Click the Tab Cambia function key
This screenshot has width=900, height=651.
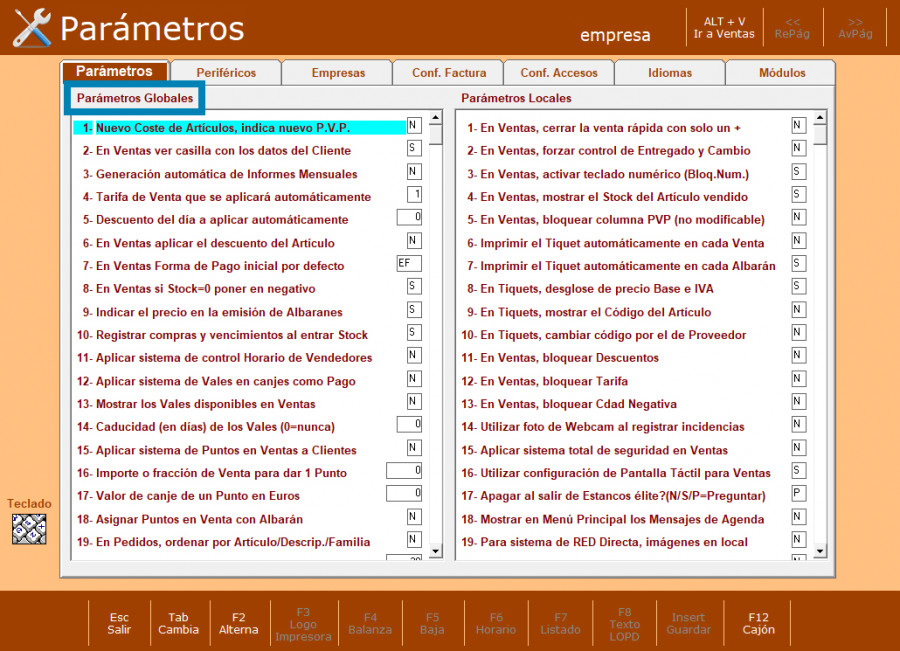pyautogui.click(x=179, y=623)
